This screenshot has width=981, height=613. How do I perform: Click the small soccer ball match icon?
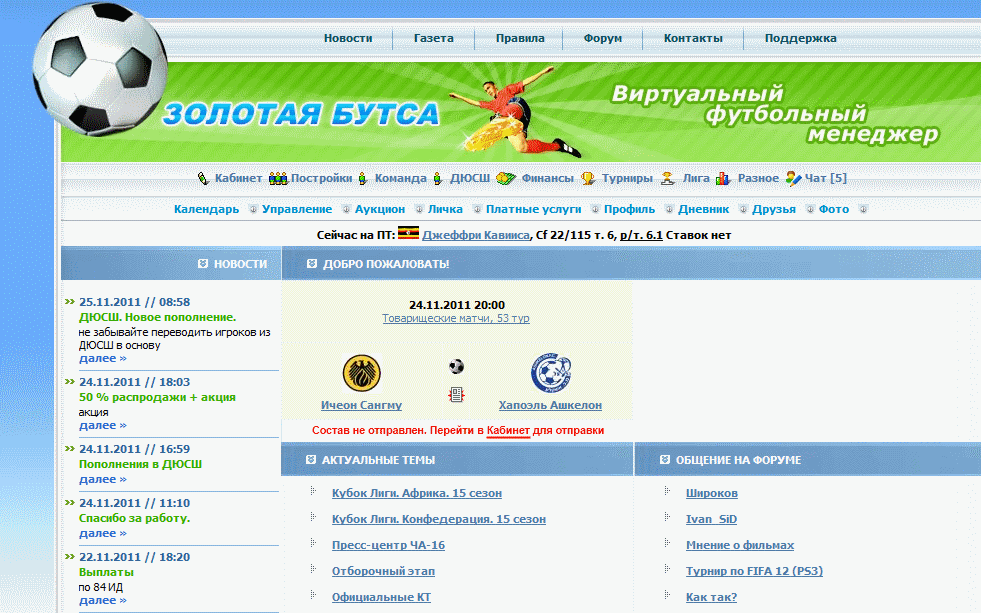(456, 367)
